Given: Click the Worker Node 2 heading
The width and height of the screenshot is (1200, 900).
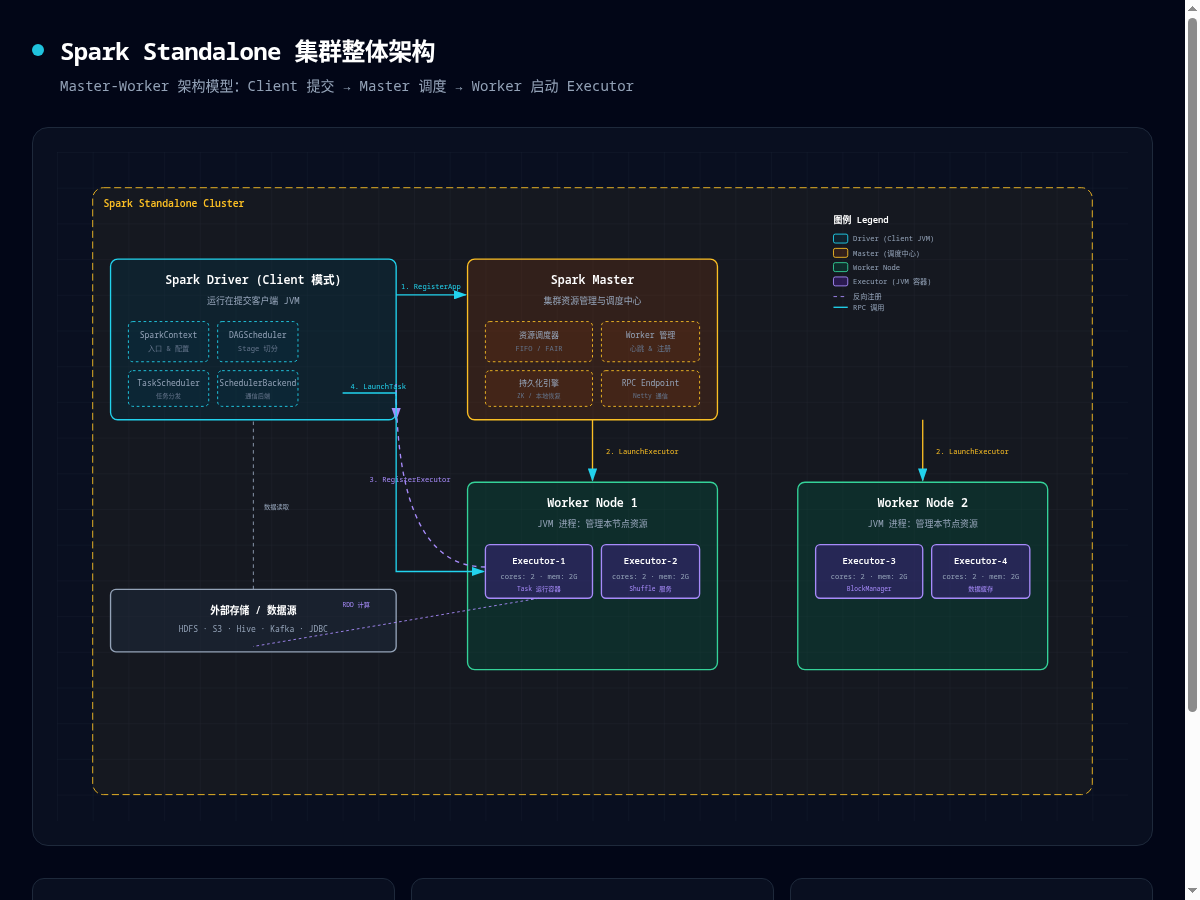Looking at the screenshot, I should (922, 503).
